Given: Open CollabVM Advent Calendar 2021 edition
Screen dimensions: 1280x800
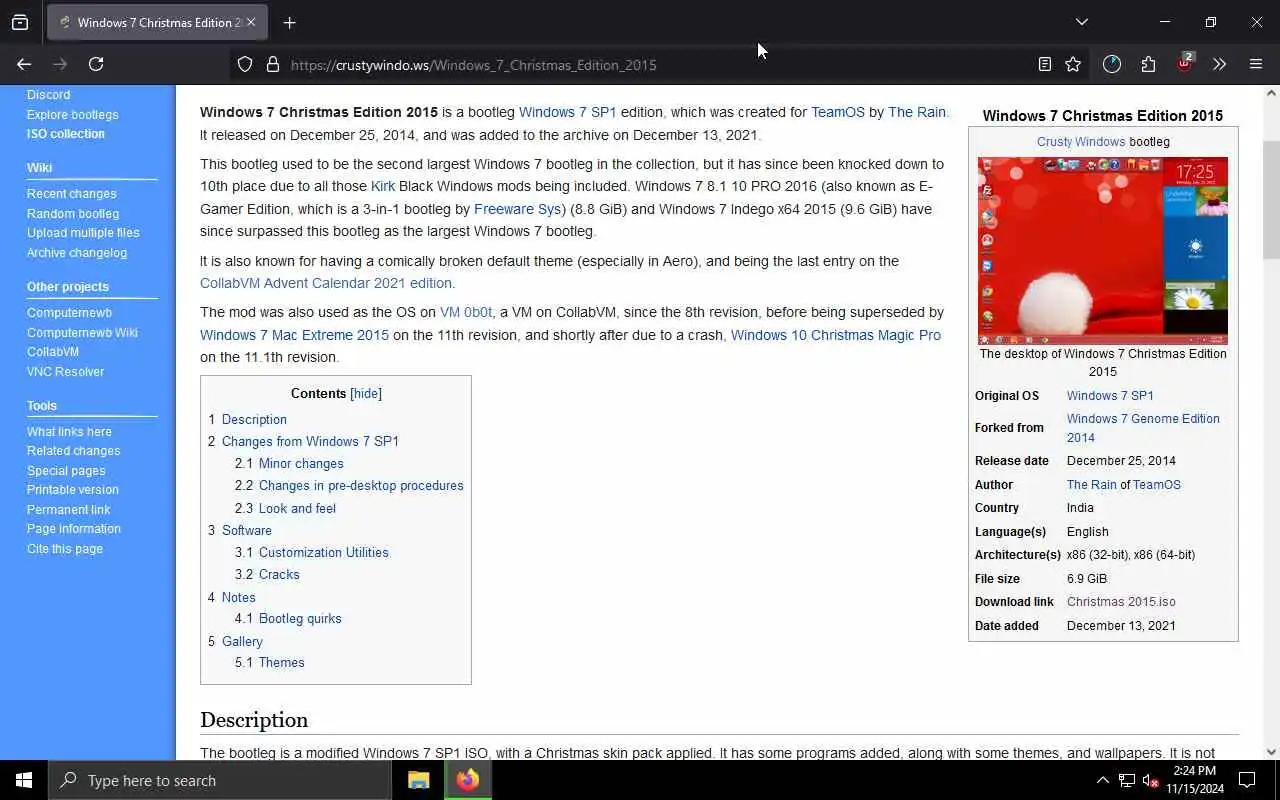Looking at the screenshot, I should tap(326, 283).
